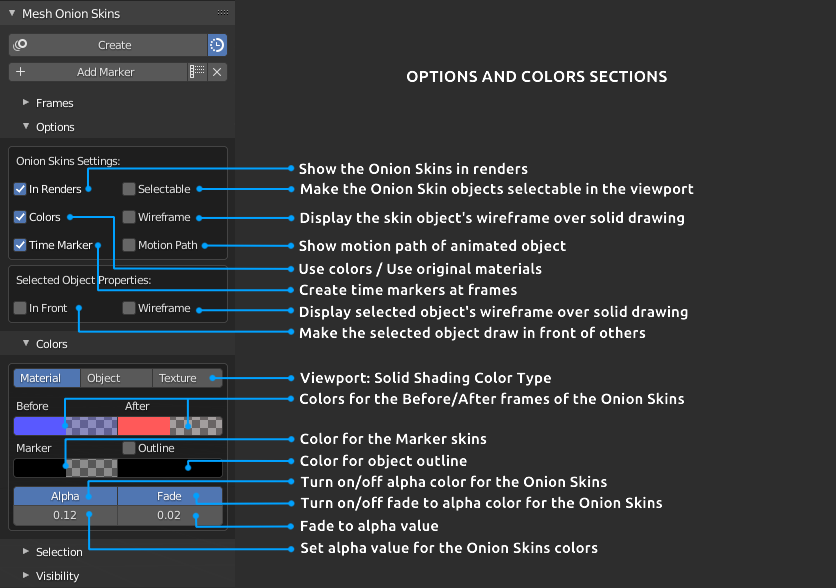Switch shading color type to Object

point(116,378)
